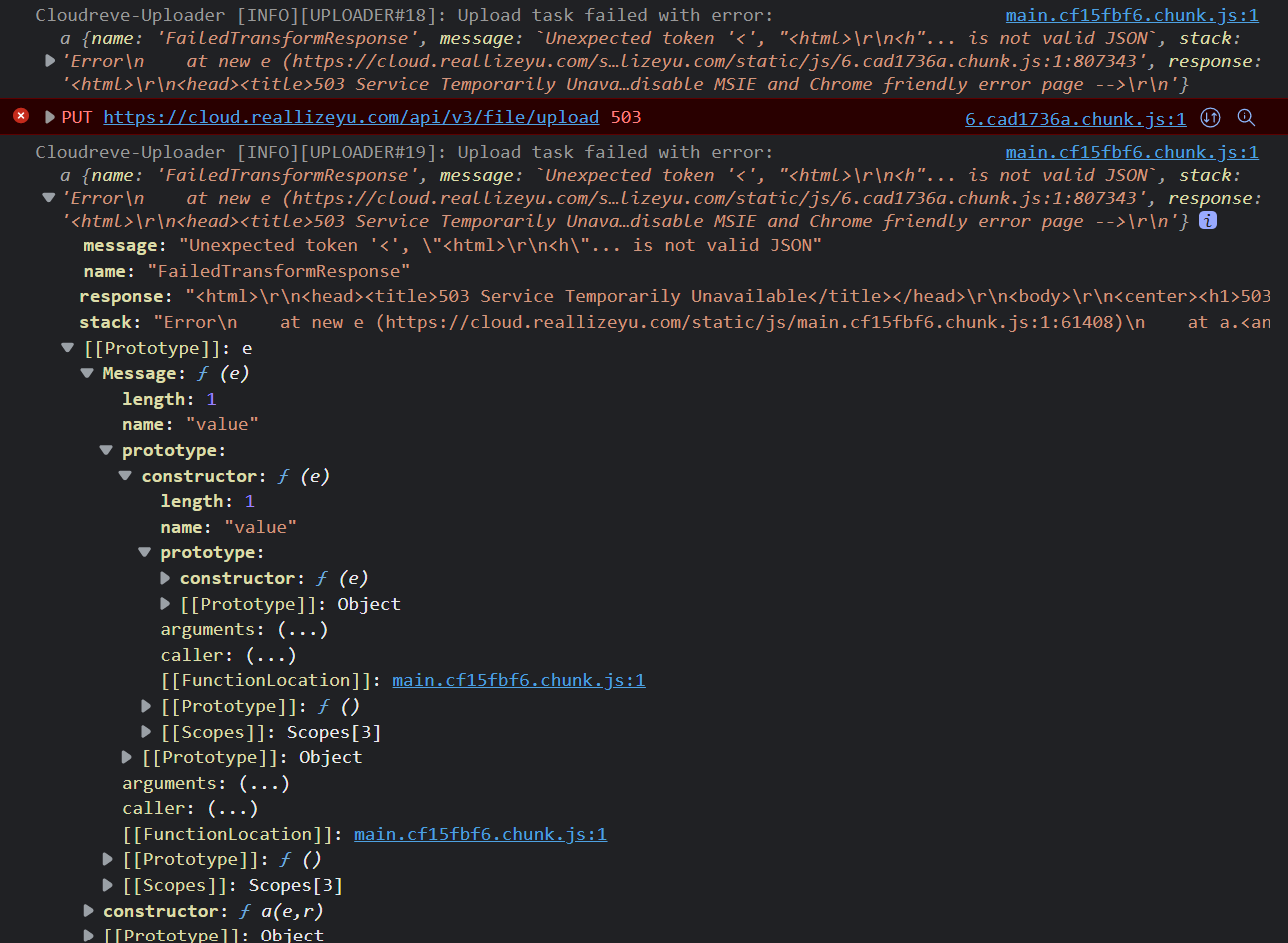Click the UPLOADER#19 "Upload task failed" log text
Screen dimensions: 1288x943
405,152
